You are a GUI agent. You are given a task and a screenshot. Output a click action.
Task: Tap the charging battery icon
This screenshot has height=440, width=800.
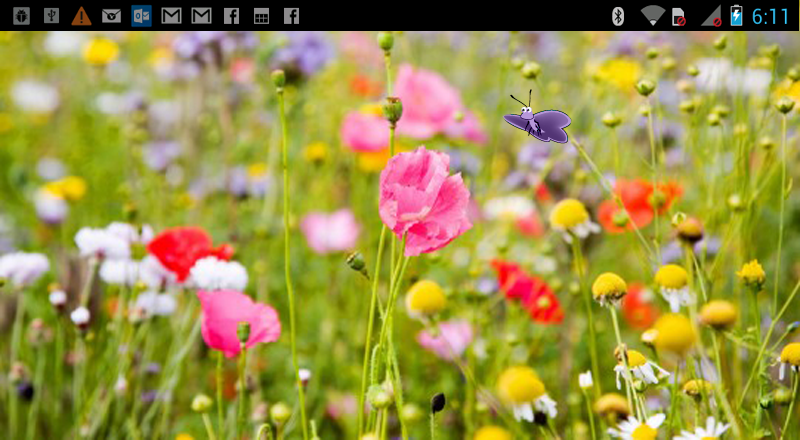(x=736, y=15)
